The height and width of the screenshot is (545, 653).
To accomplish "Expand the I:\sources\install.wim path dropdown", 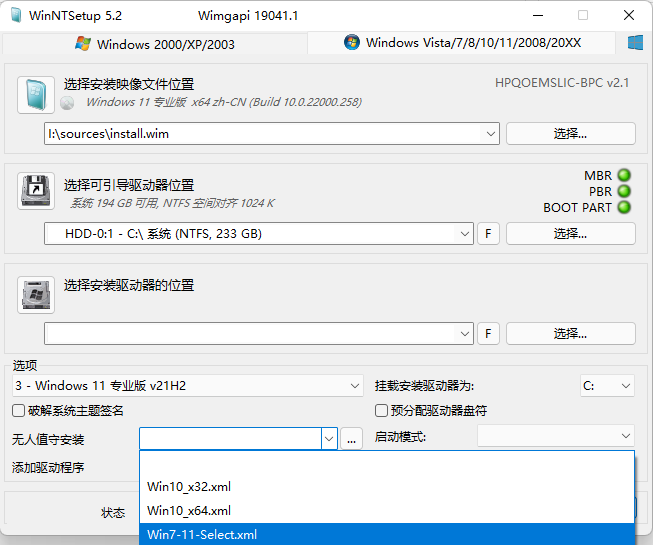I will click(x=491, y=134).
